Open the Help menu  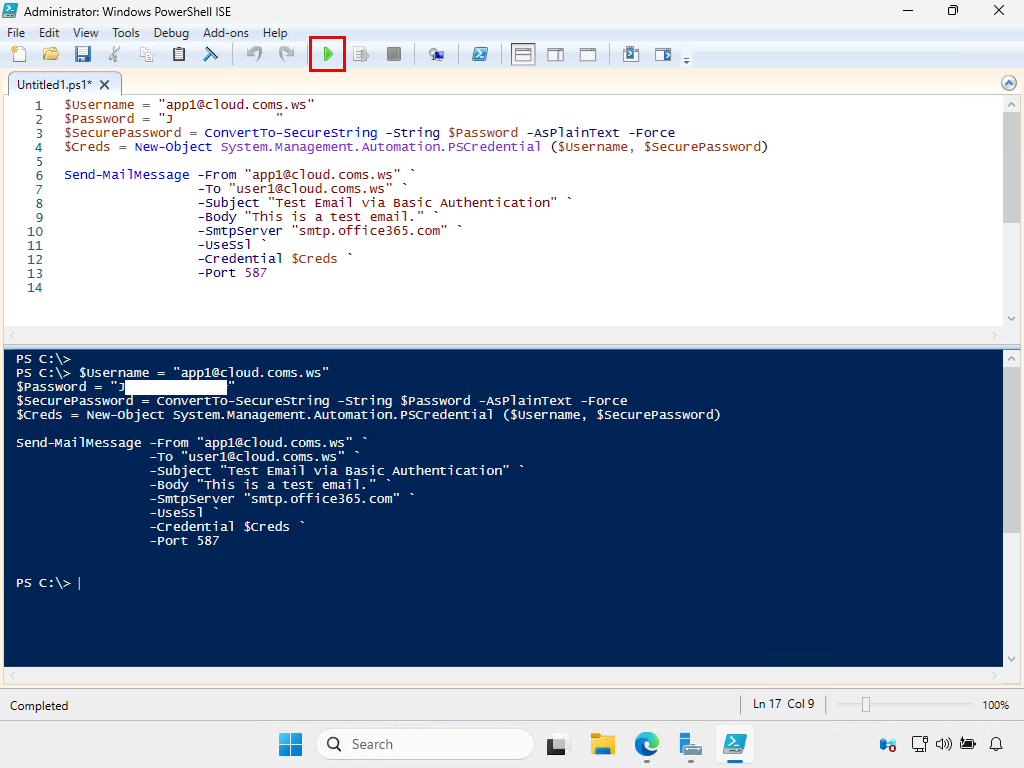(275, 33)
